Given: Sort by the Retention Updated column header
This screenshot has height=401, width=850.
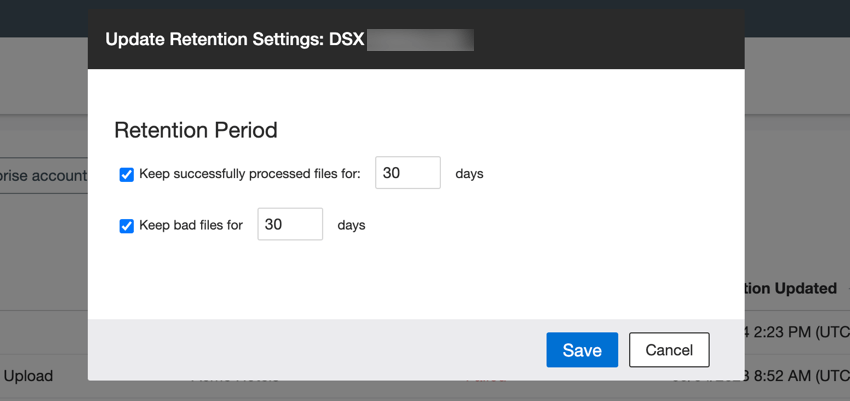Looking at the screenshot, I should point(790,288).
